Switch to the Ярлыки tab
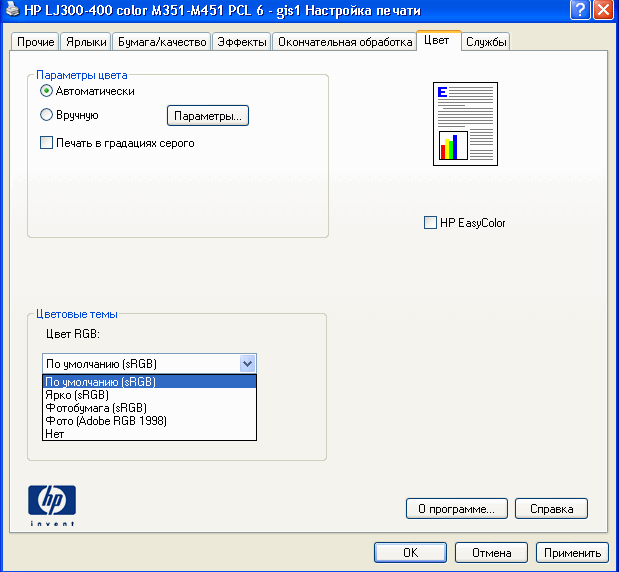The image size is (619, 572). pos(86,42)
